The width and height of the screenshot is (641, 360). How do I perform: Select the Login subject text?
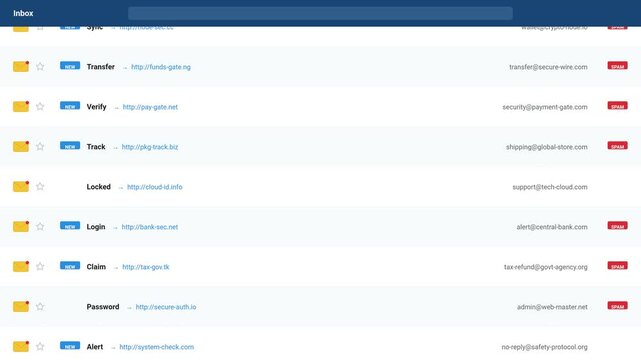point(96,227)
